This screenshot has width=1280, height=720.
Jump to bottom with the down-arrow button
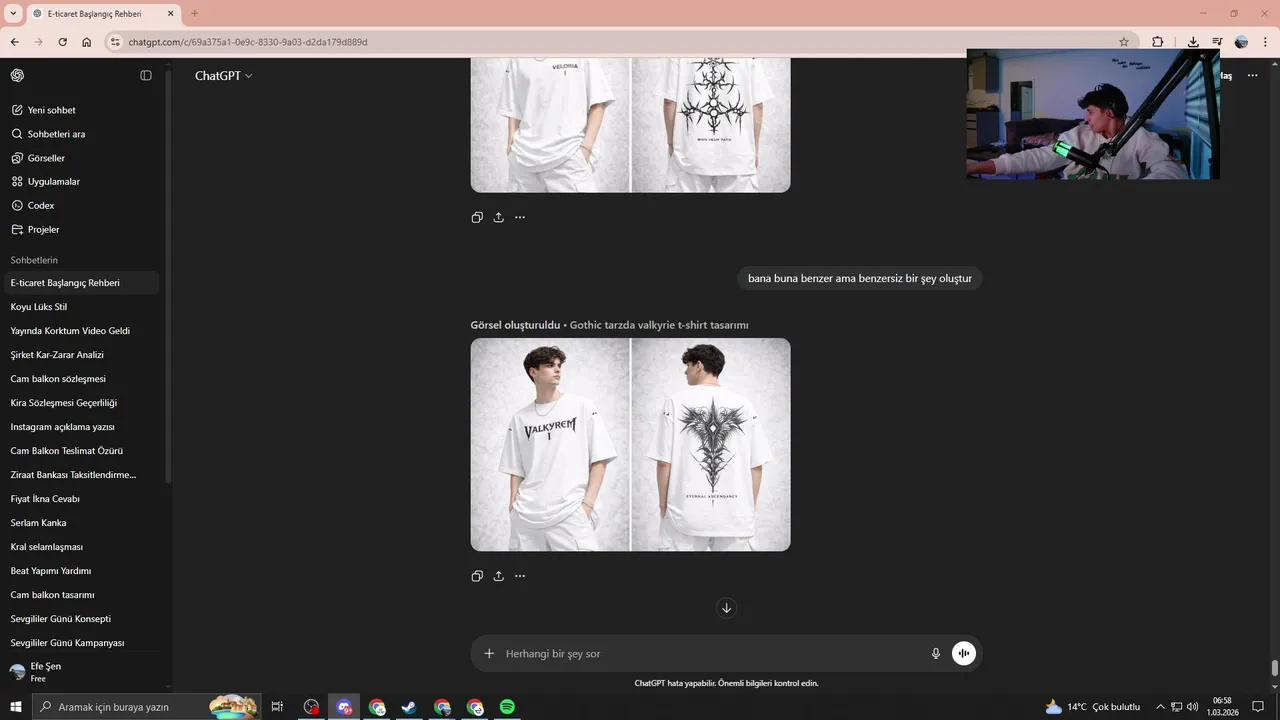[x=727, y=608]
